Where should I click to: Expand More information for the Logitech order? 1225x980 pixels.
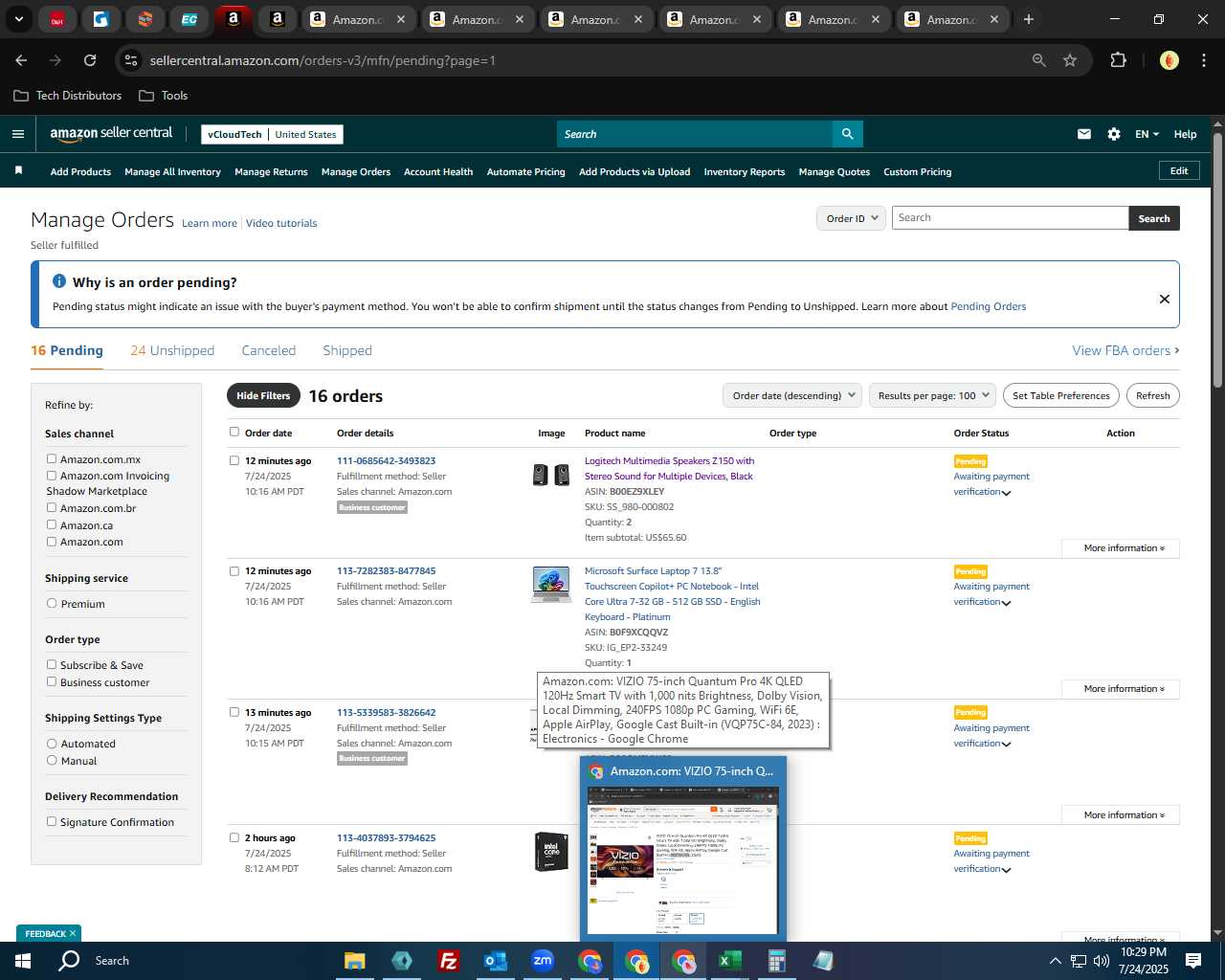[x=1121, y=548]
